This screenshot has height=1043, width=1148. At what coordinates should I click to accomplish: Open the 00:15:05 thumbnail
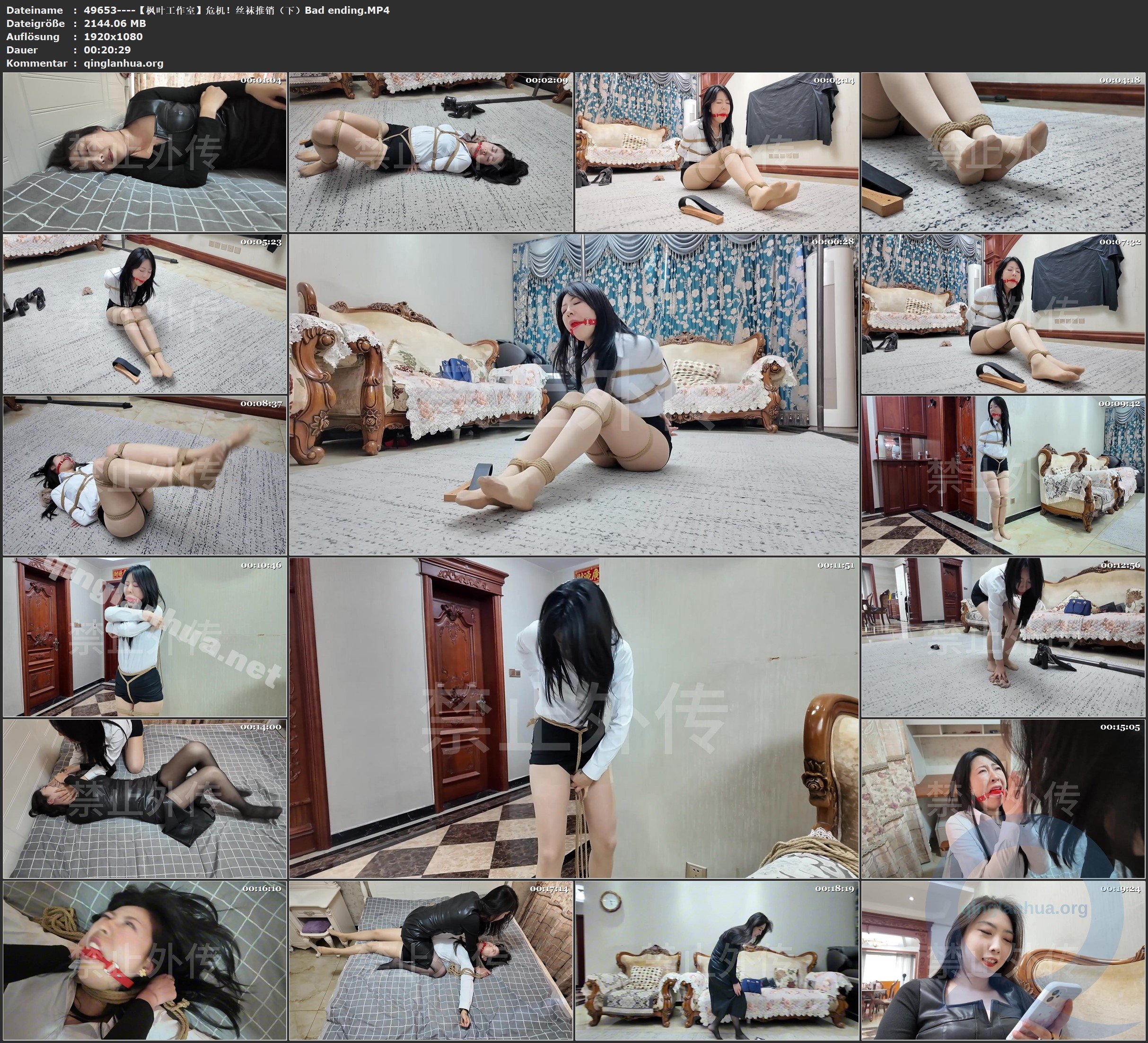1003,799
